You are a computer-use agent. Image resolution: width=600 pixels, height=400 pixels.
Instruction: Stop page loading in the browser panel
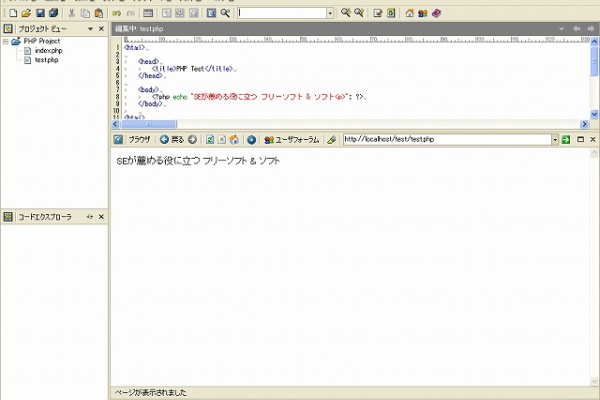point(222,140)
